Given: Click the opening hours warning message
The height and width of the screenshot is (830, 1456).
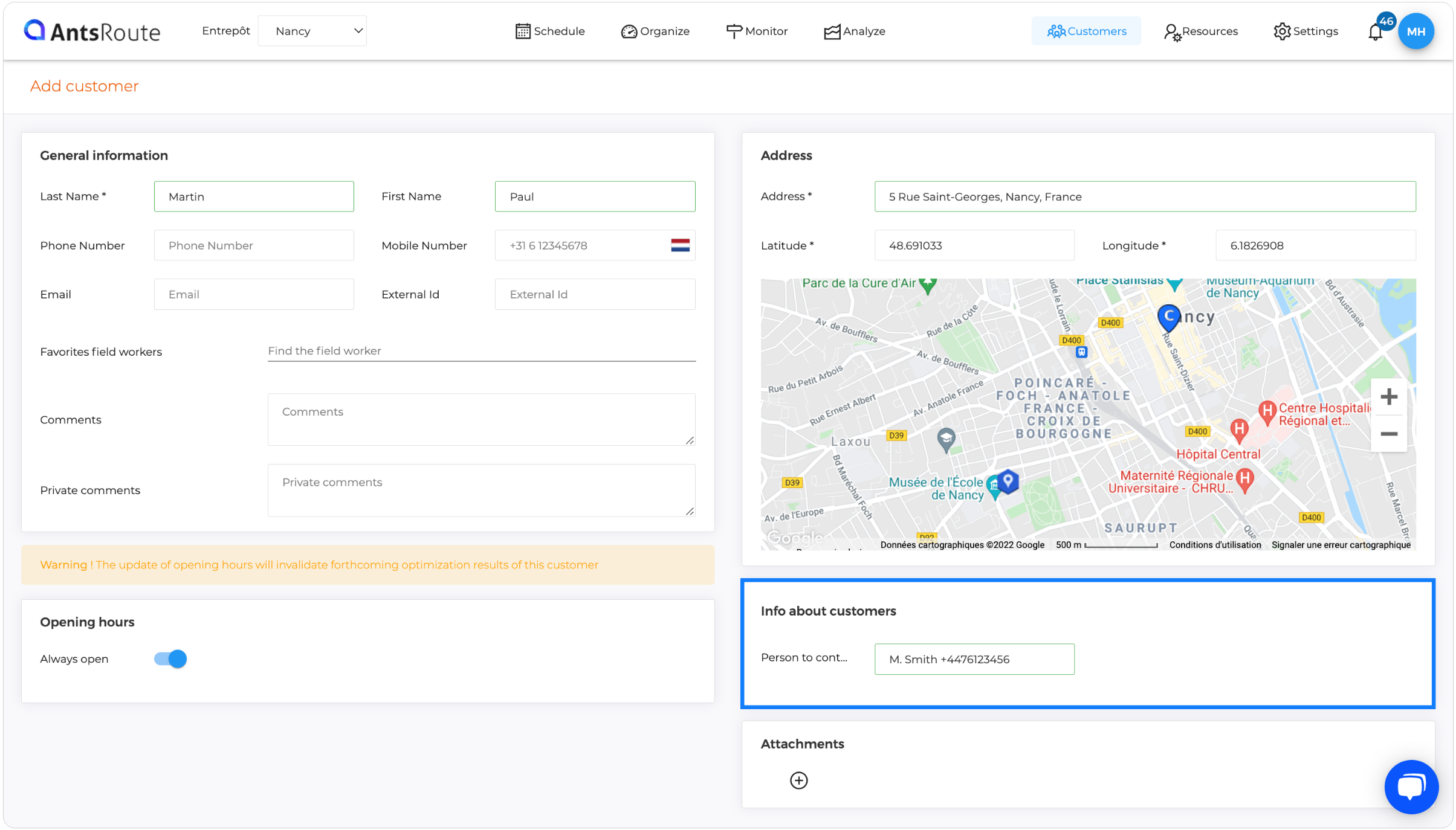Looking at the screenshot, I should click(x=367, y=565).
